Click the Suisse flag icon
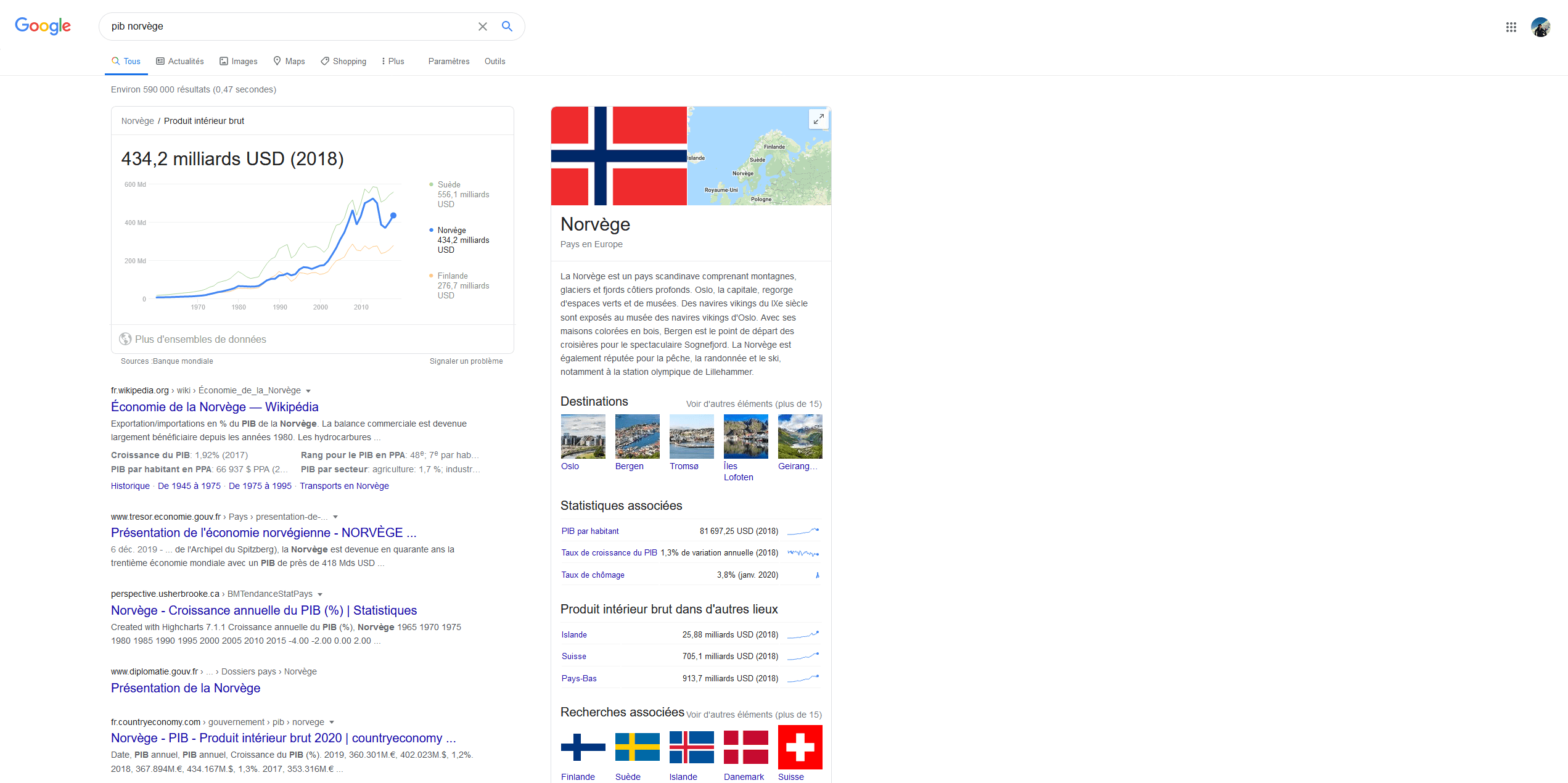This screenshot has width=1568, height=783. (x=800, y=747)
